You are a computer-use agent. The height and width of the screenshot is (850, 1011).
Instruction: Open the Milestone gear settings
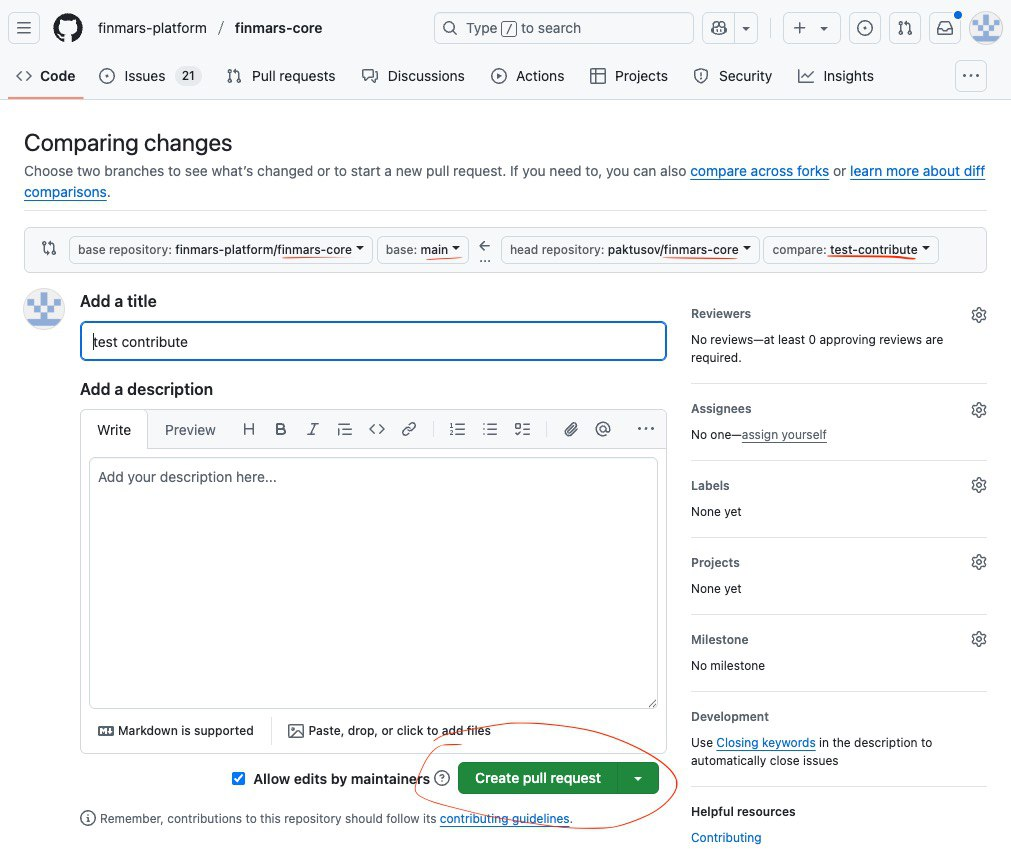[979, 638]
